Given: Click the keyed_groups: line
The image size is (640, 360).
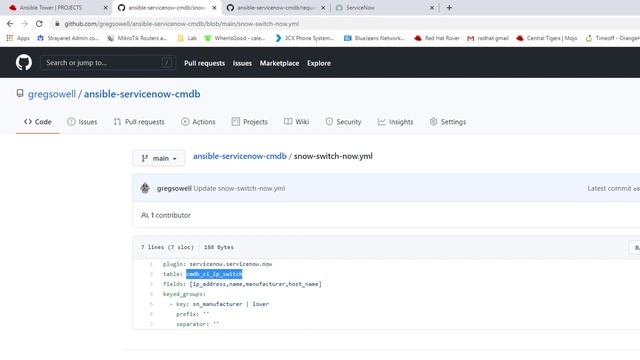Looking at the screenshot, I should (x=184, y=294).
